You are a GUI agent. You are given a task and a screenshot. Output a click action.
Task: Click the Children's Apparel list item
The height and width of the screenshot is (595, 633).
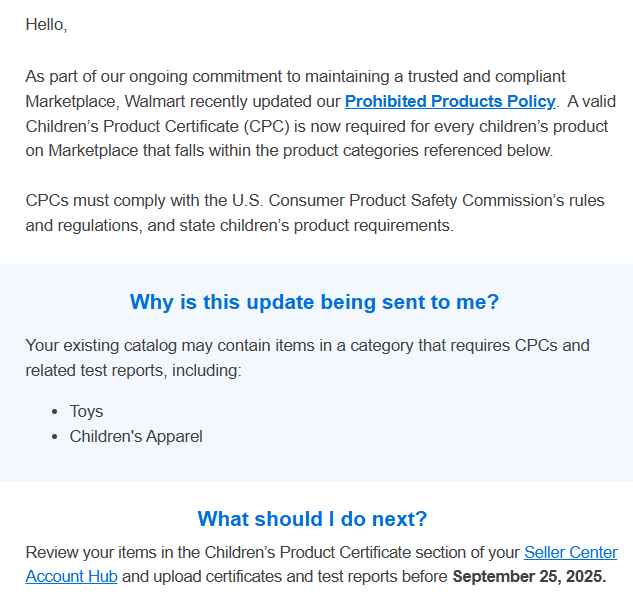pyautogui.click(x=136, y=436)
